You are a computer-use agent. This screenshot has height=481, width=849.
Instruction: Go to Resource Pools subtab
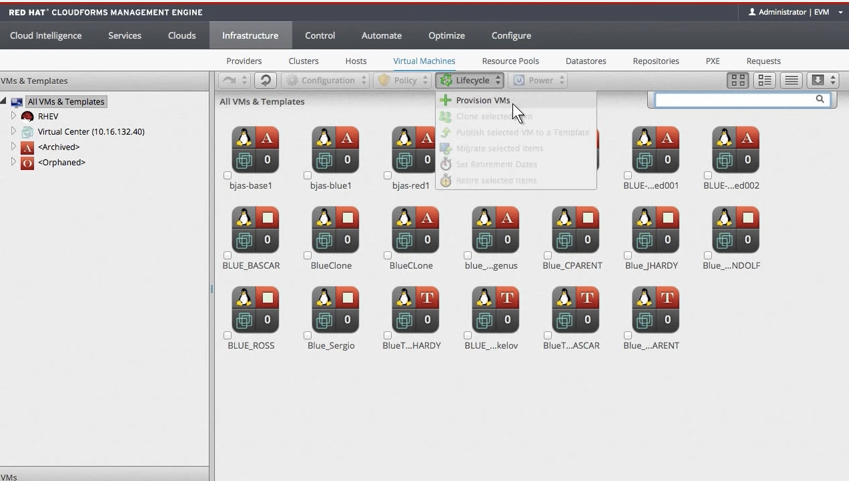pyautogui.click(x=510, y=61)
